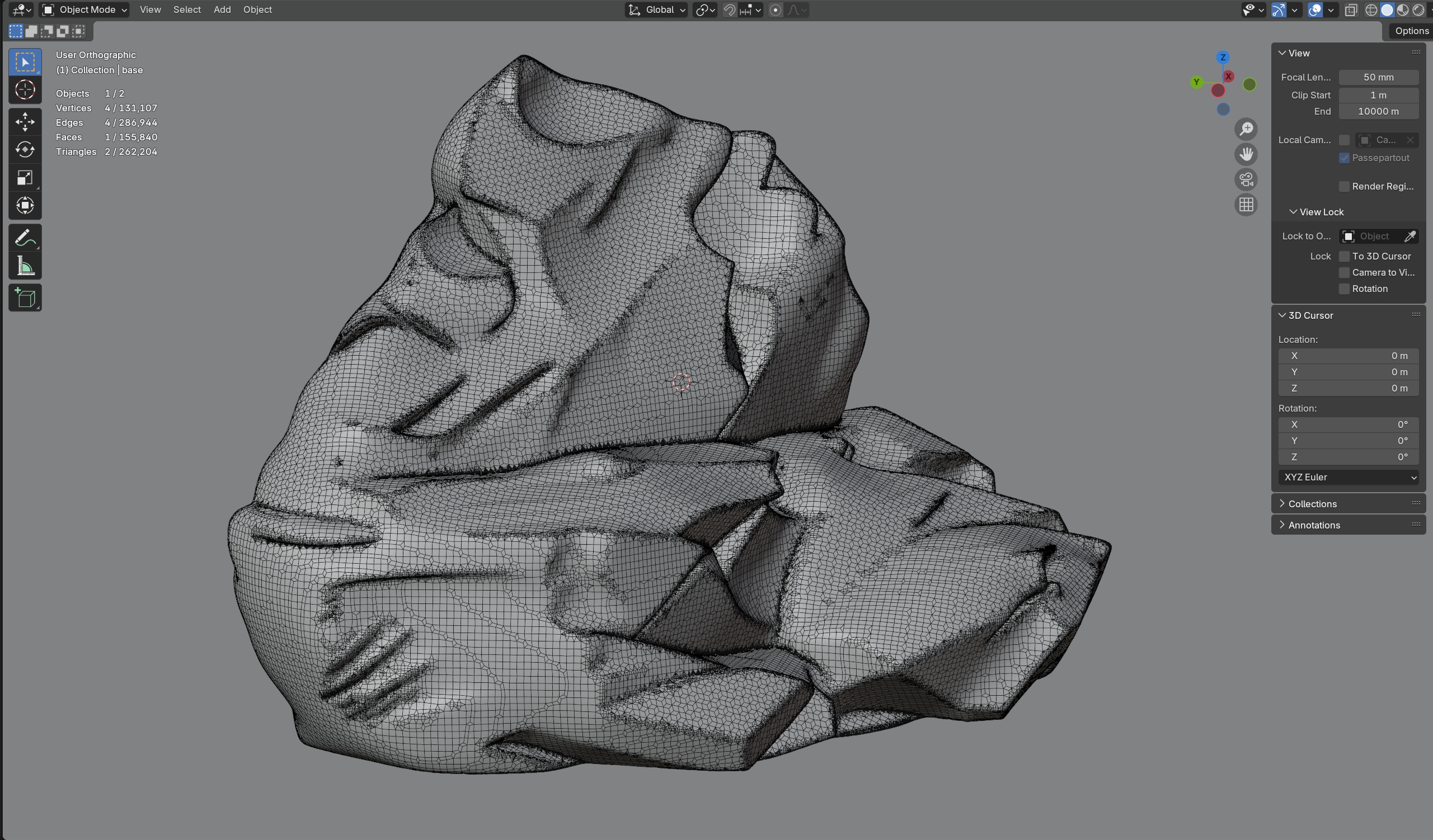Open the Select menu
Screen dimensions: 1433x840
(186, 10)
